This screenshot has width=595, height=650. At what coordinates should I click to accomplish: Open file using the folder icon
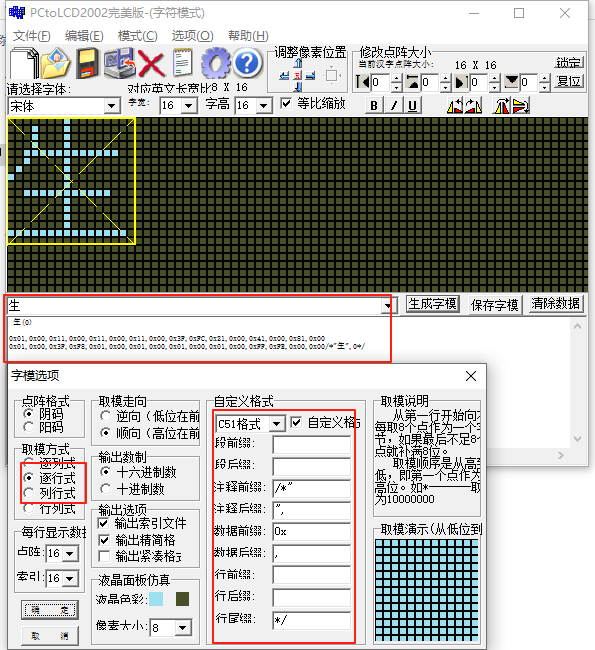[56, 63]
